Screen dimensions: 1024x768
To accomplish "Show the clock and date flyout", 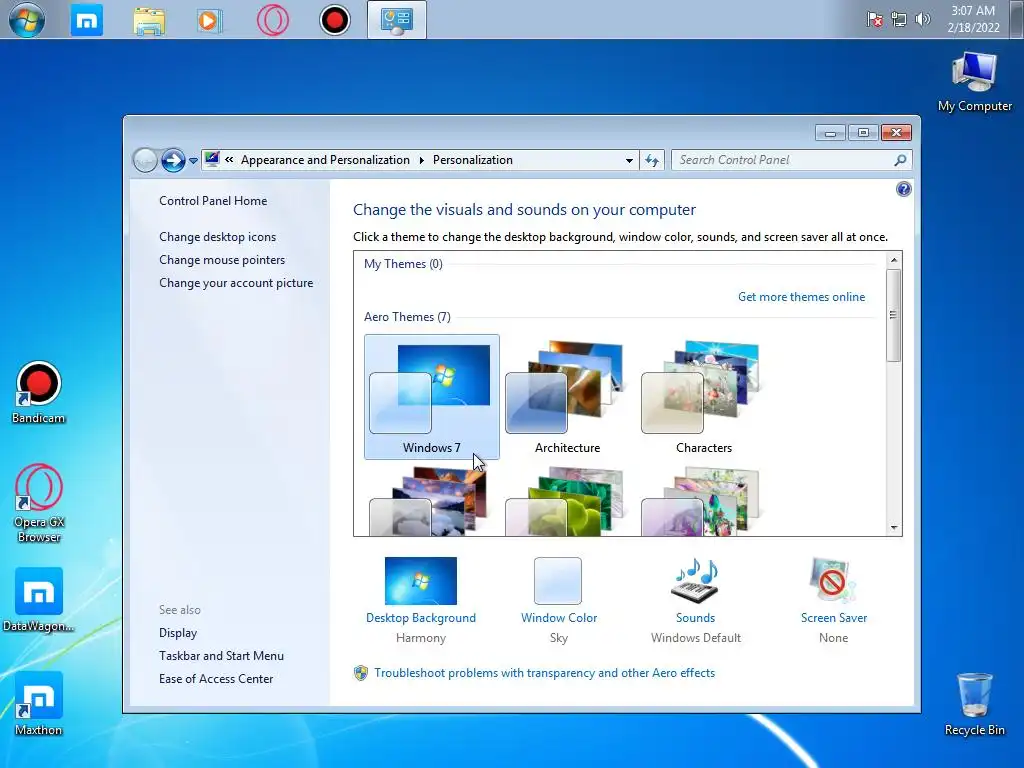I will click(x=973, y=19).
